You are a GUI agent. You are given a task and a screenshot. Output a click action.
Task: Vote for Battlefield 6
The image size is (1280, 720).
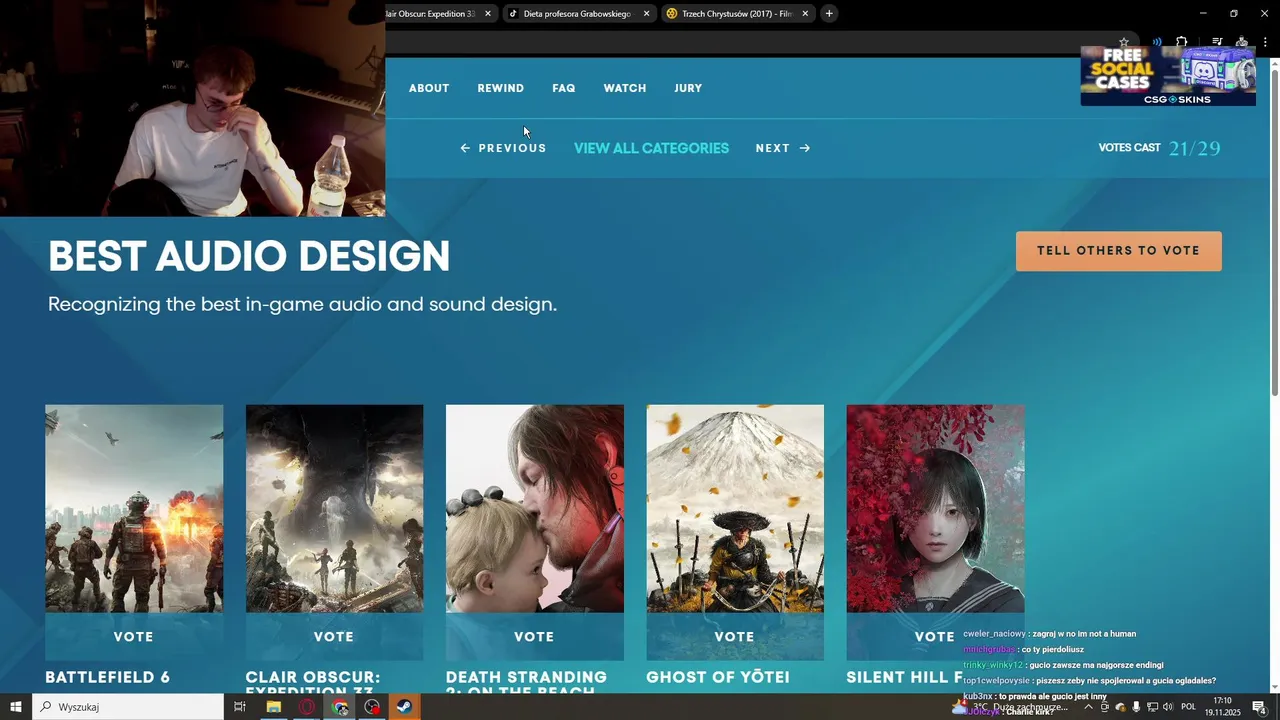click(134, 636)
